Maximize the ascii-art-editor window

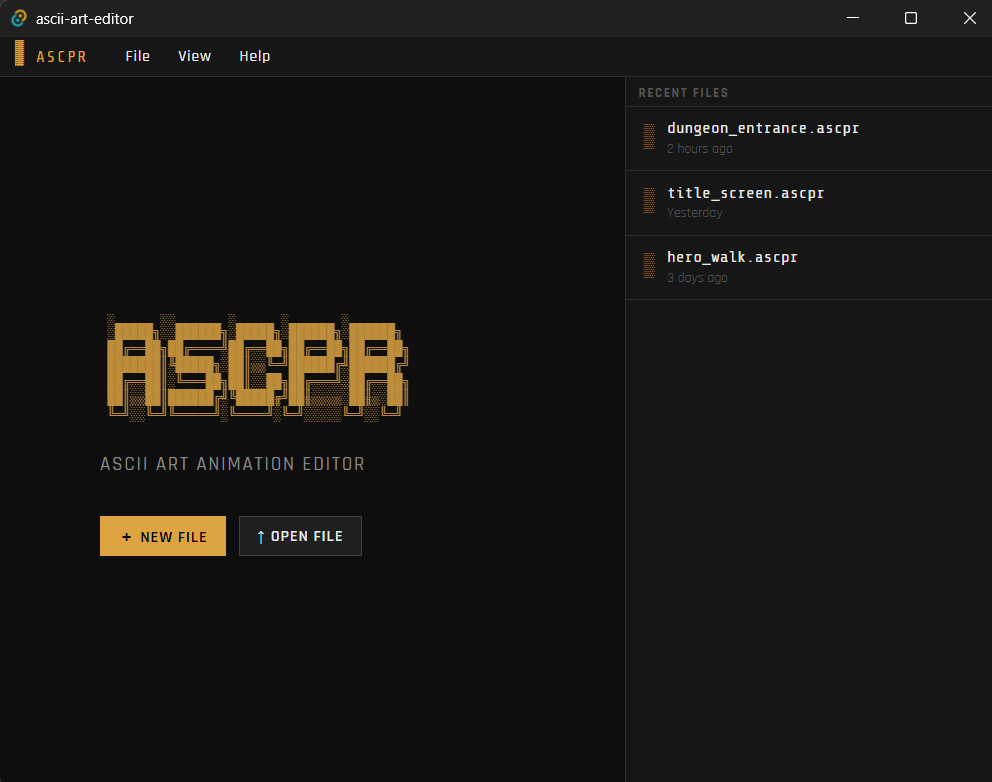(911, 18)
